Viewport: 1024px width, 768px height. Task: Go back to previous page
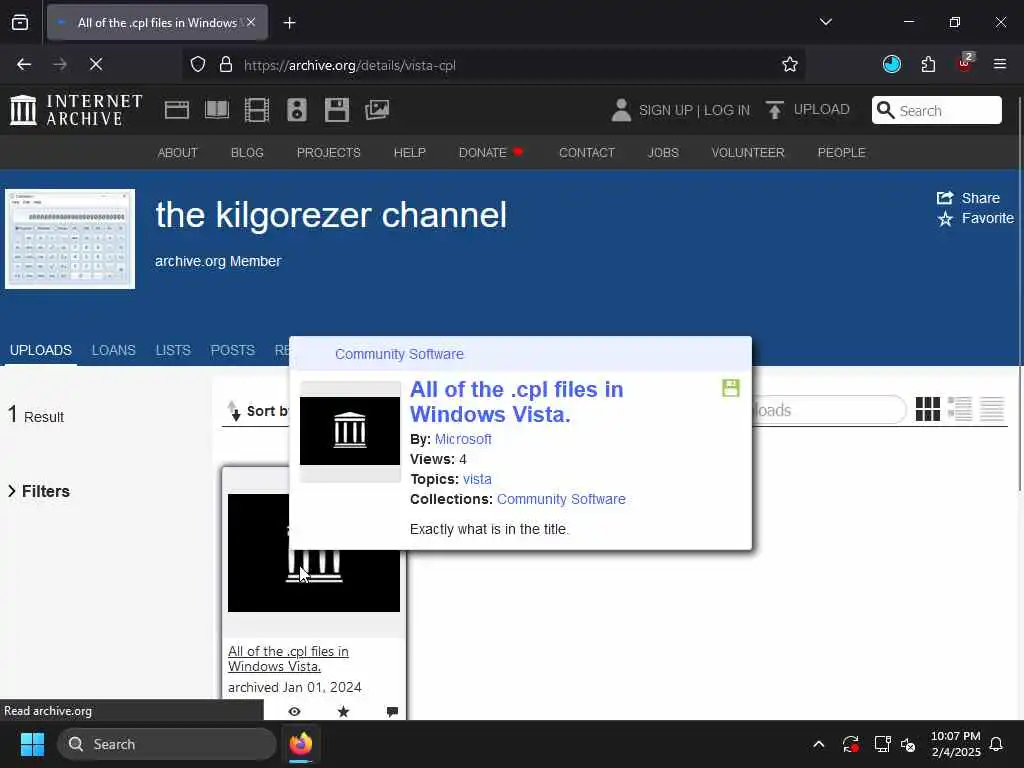tap(24, 64)
